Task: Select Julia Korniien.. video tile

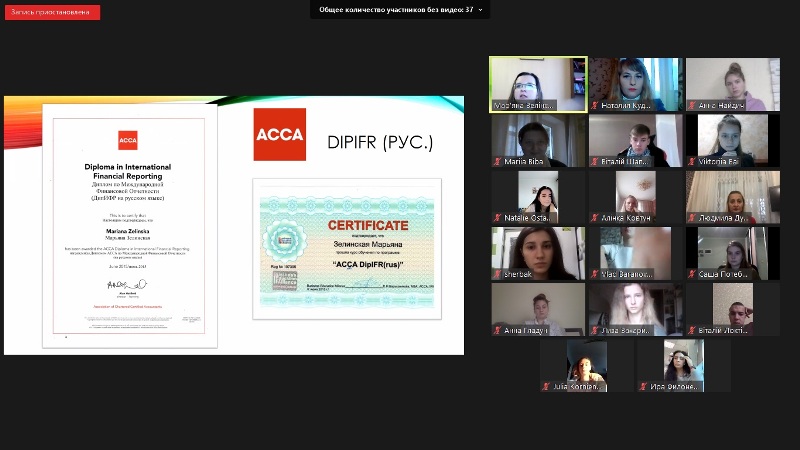Action: pos(587,366)
